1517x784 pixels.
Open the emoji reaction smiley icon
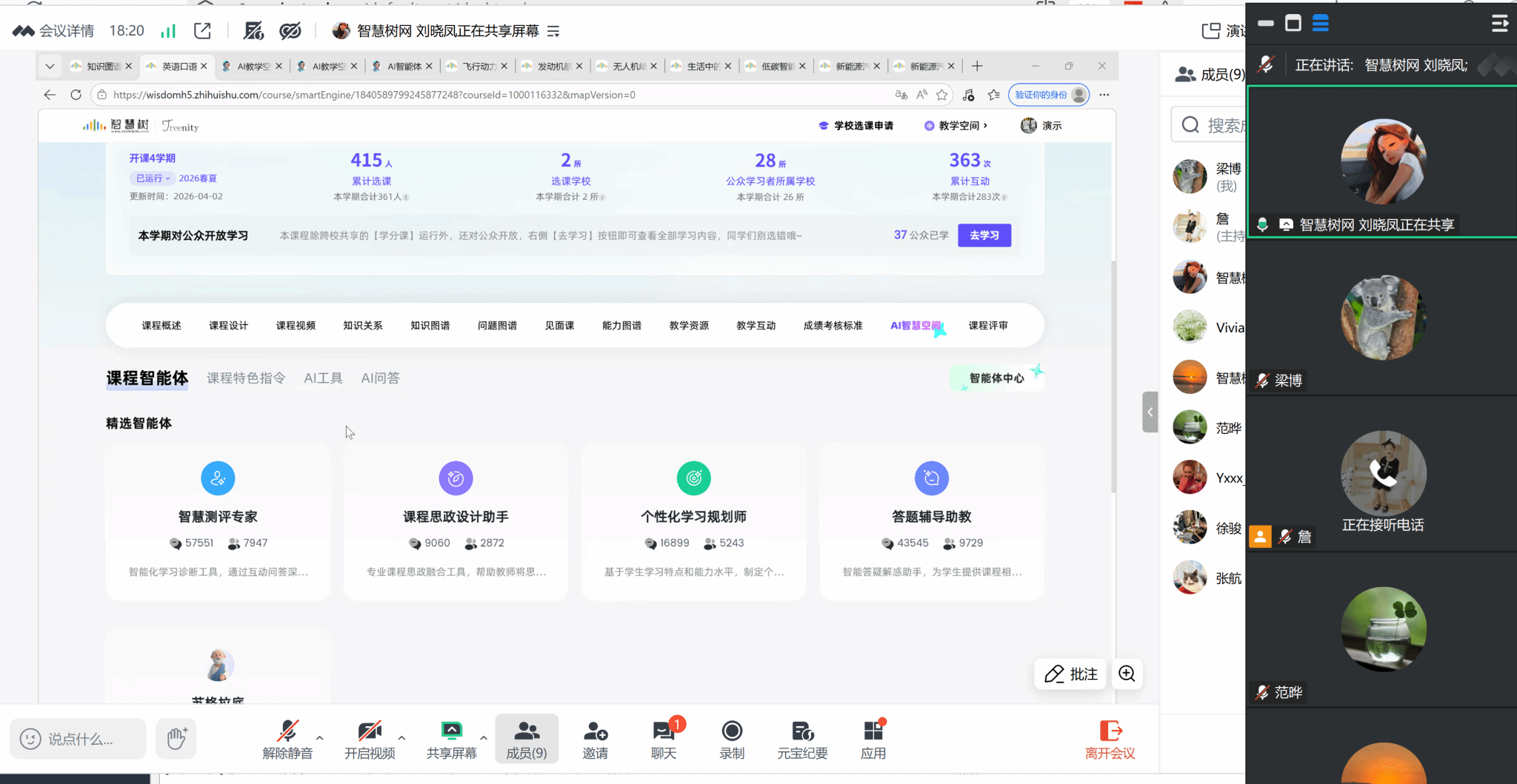click(x=30, y=739)
